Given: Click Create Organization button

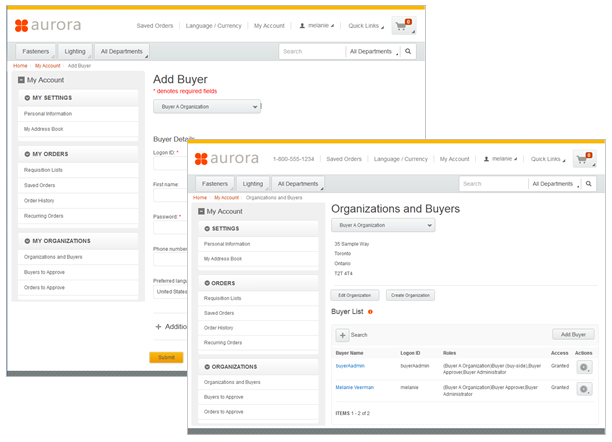Looking at the screenshot, I should coord(410,296).
